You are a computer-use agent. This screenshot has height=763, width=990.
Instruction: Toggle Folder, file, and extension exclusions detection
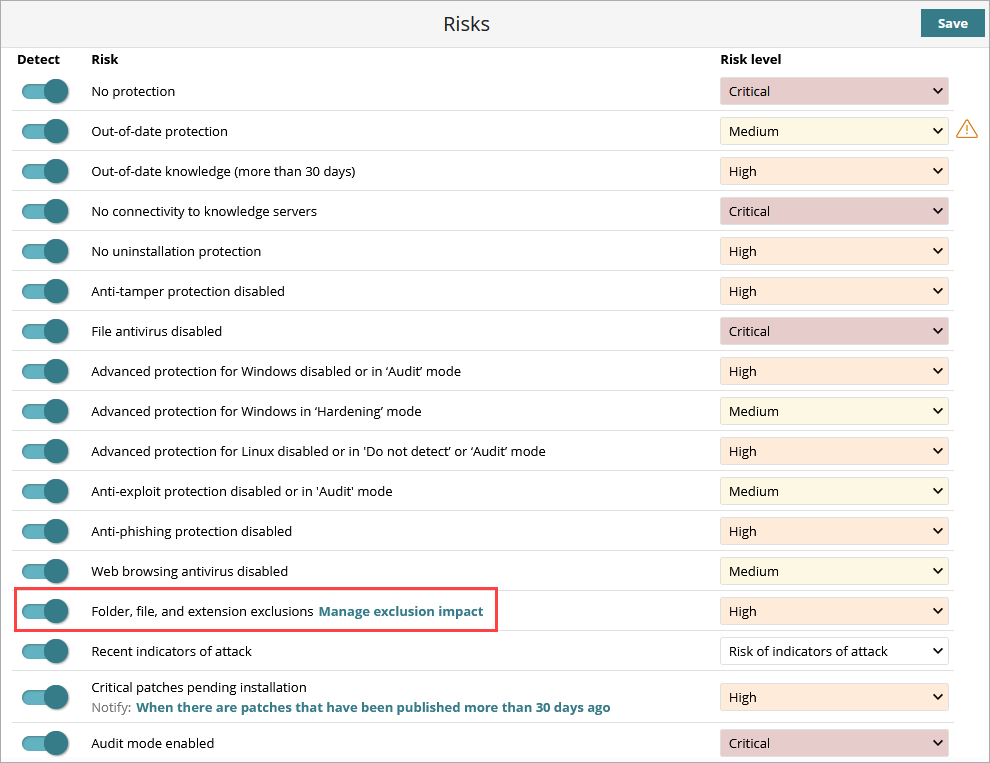tap(45, 611)
